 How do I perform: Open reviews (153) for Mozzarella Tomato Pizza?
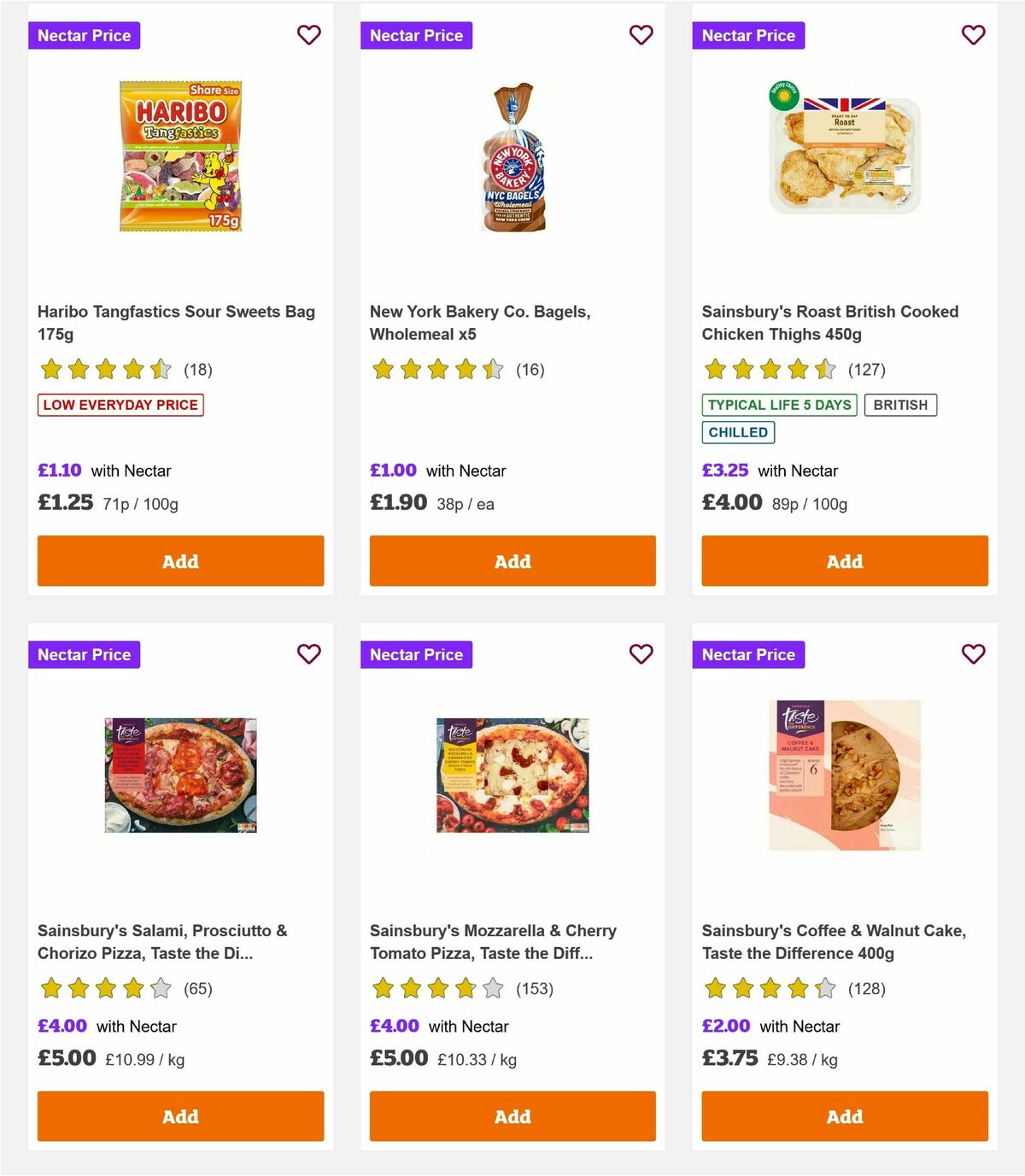[x=534, y=989]
